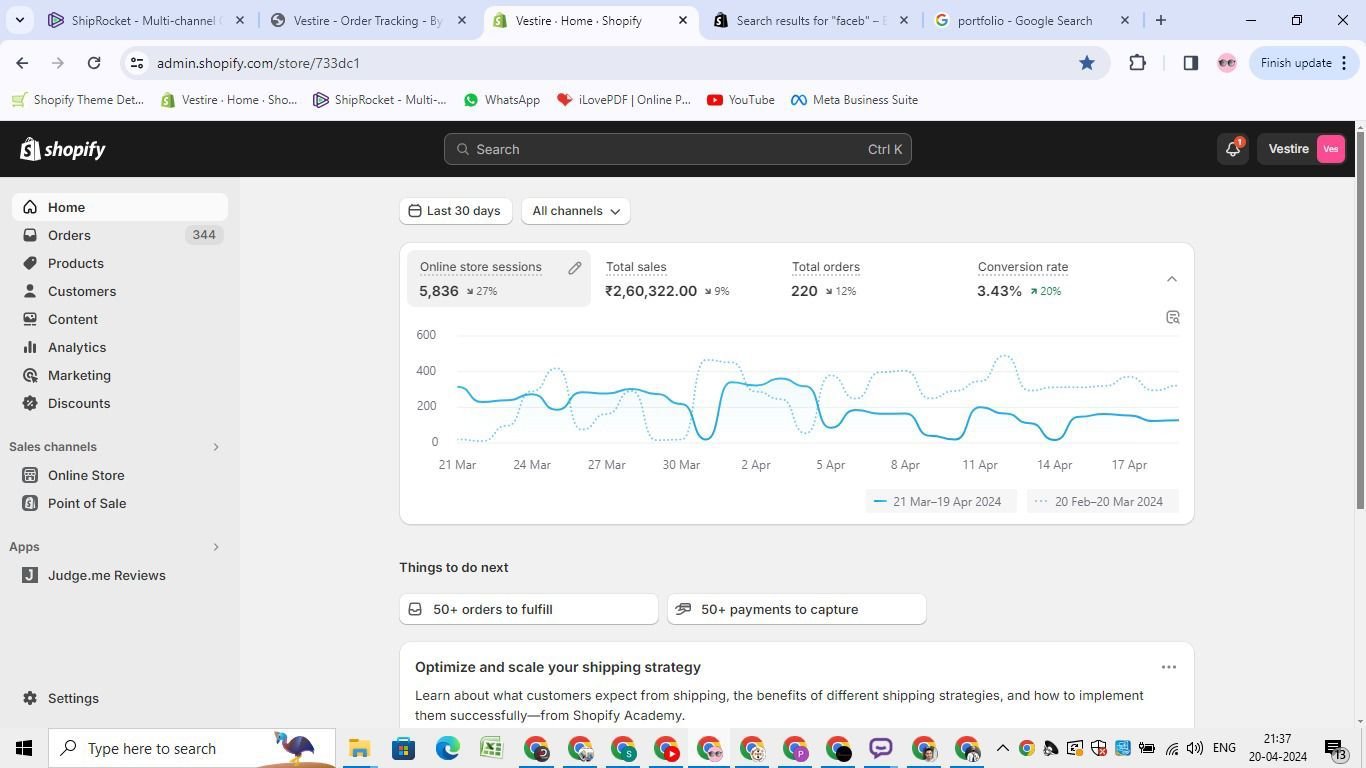This screenshot has height=768, width=1366.
Task: Bookmark page with the star icon
Action: pos(1087,63)
